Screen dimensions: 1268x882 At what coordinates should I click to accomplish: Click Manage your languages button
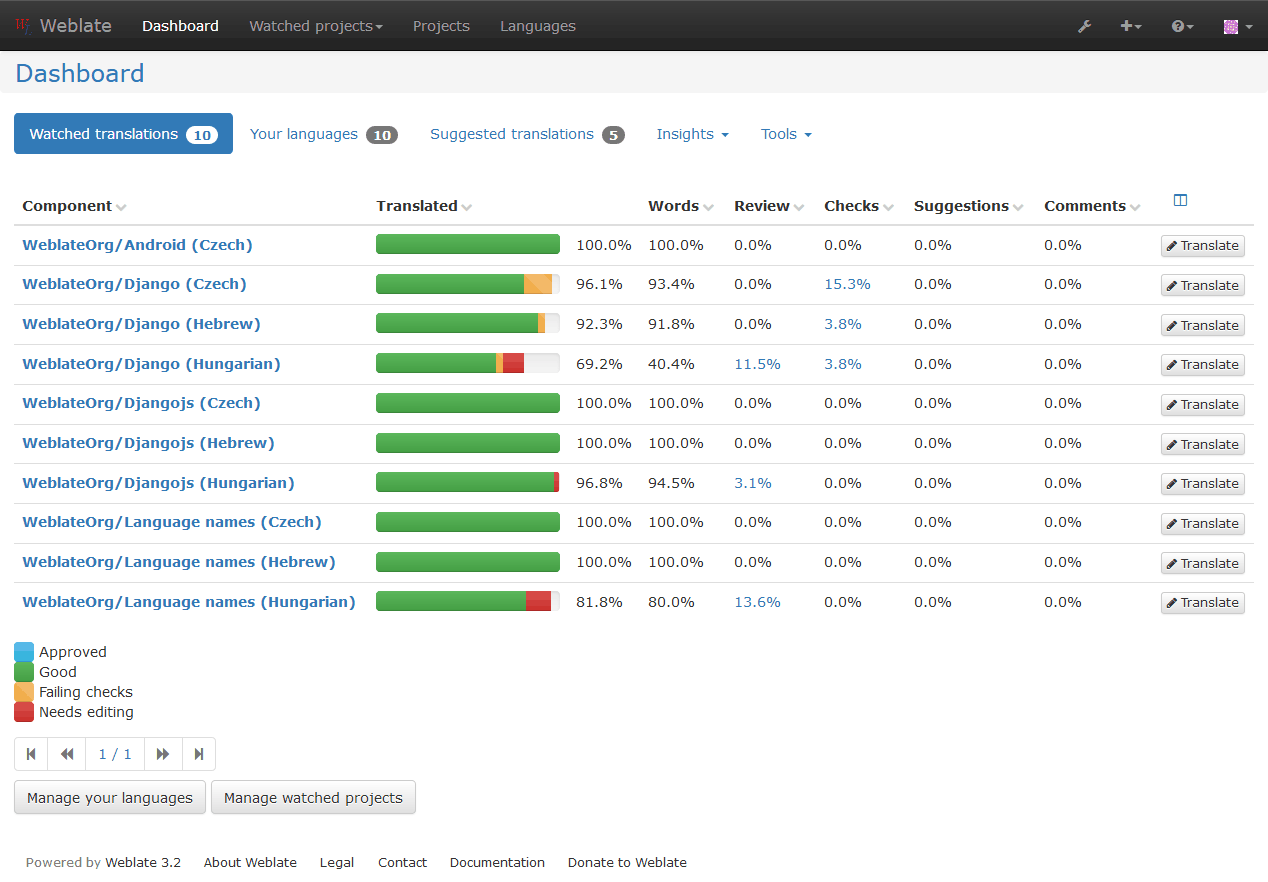pyautogui.click(x=110, y=798)
